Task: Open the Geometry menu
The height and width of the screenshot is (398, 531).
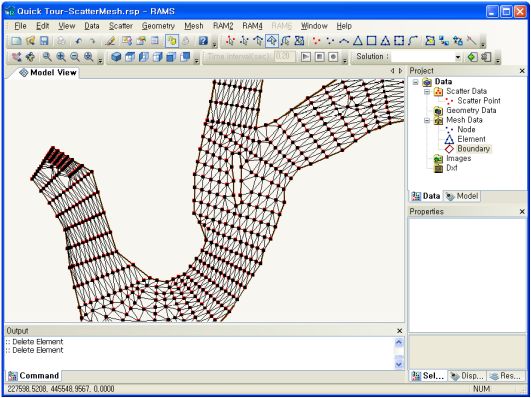Action: [158, 26]
